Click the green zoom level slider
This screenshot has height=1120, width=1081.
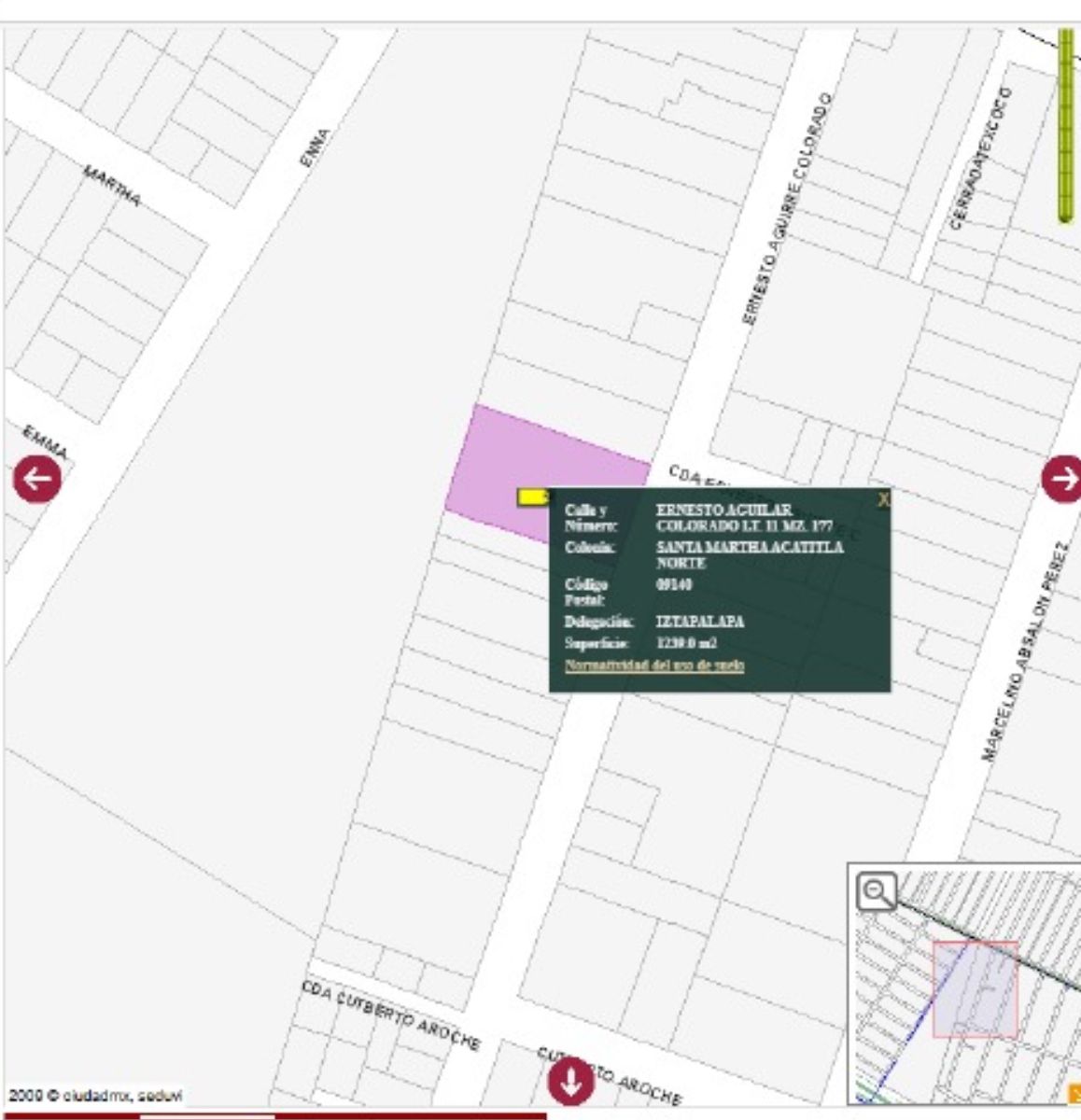1065,126
